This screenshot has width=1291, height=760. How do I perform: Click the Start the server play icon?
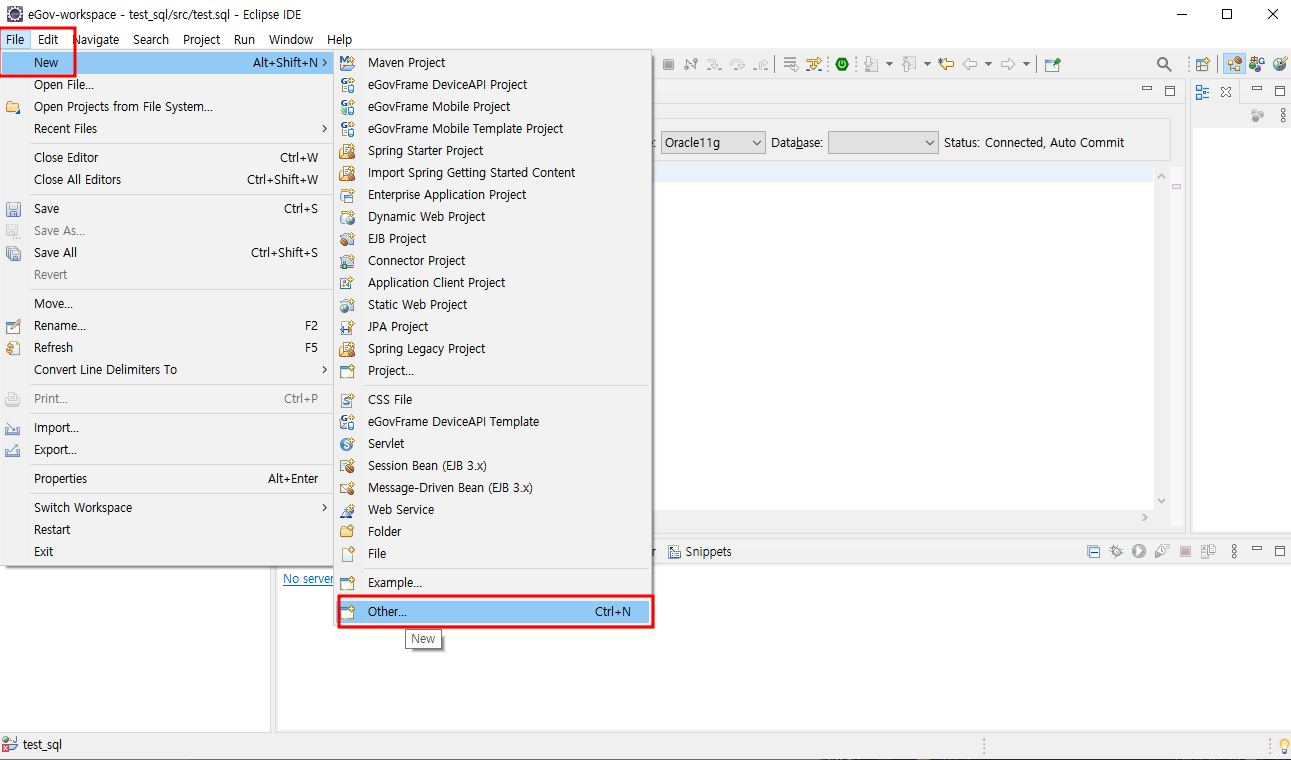point(1139,551)
